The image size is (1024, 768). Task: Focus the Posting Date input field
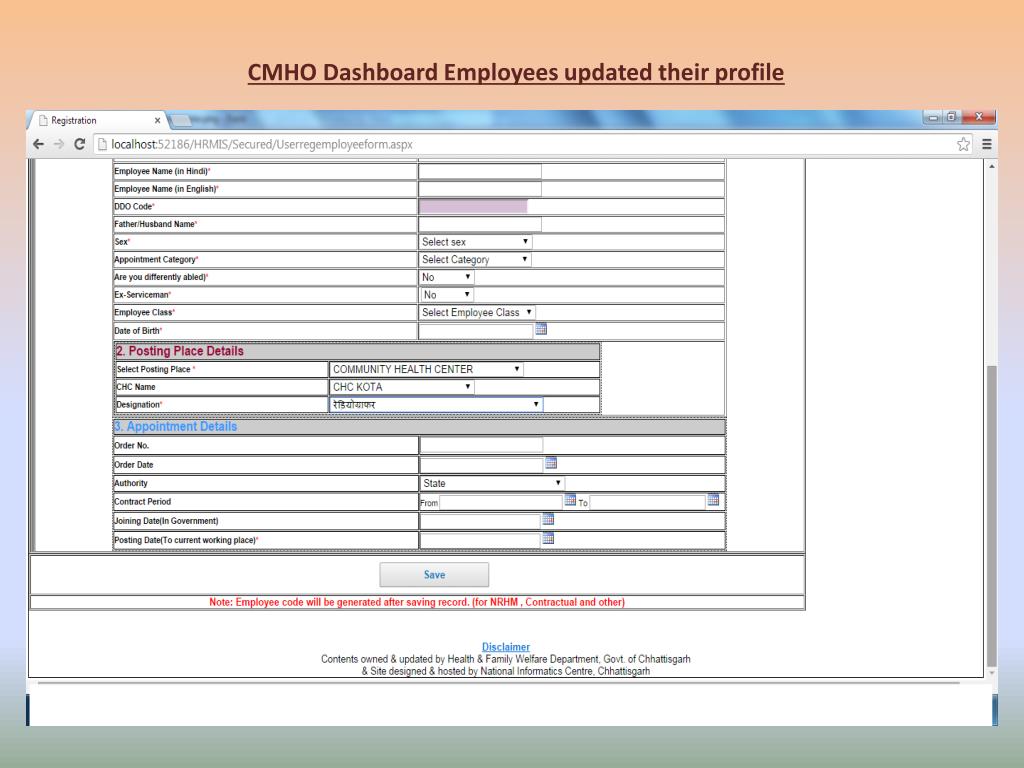(x=480, y=540)
